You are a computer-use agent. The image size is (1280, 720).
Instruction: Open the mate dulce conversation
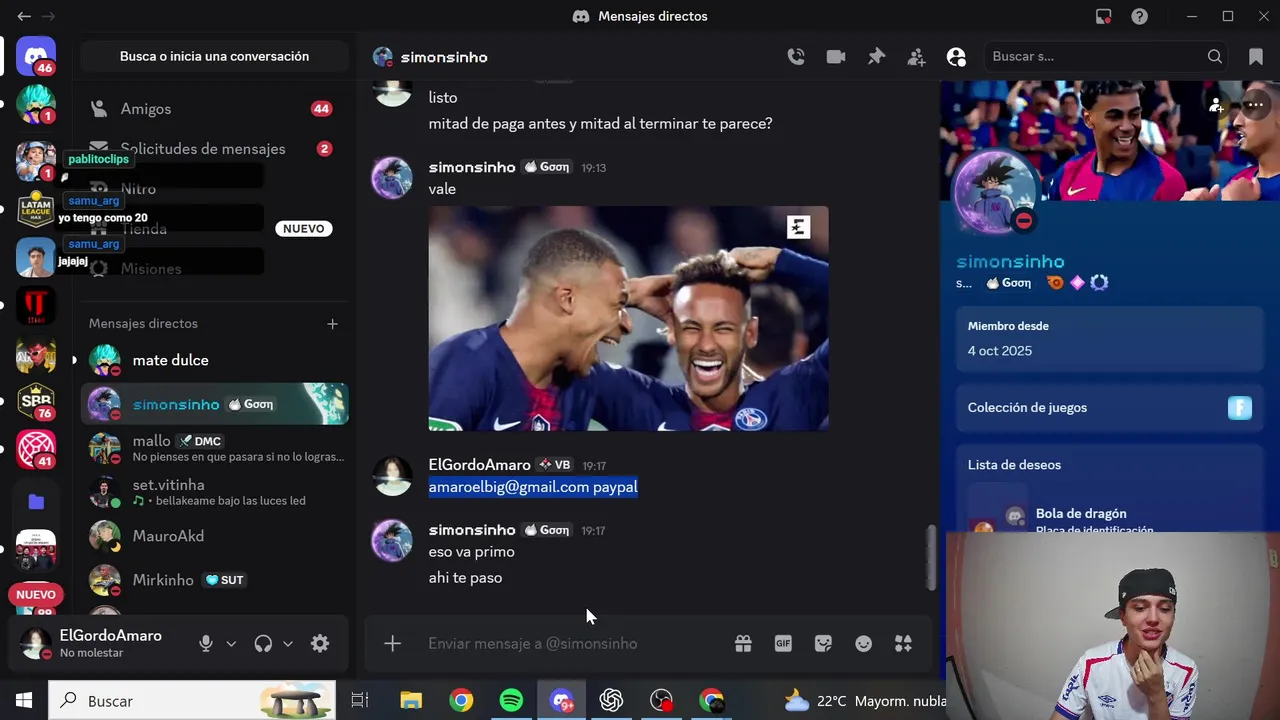point(215,360)
